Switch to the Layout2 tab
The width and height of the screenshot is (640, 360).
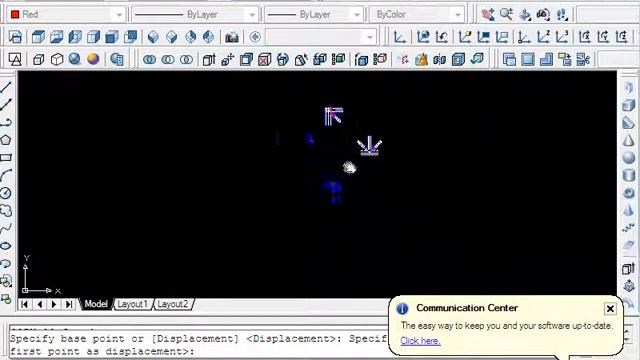tap(173, 304)
